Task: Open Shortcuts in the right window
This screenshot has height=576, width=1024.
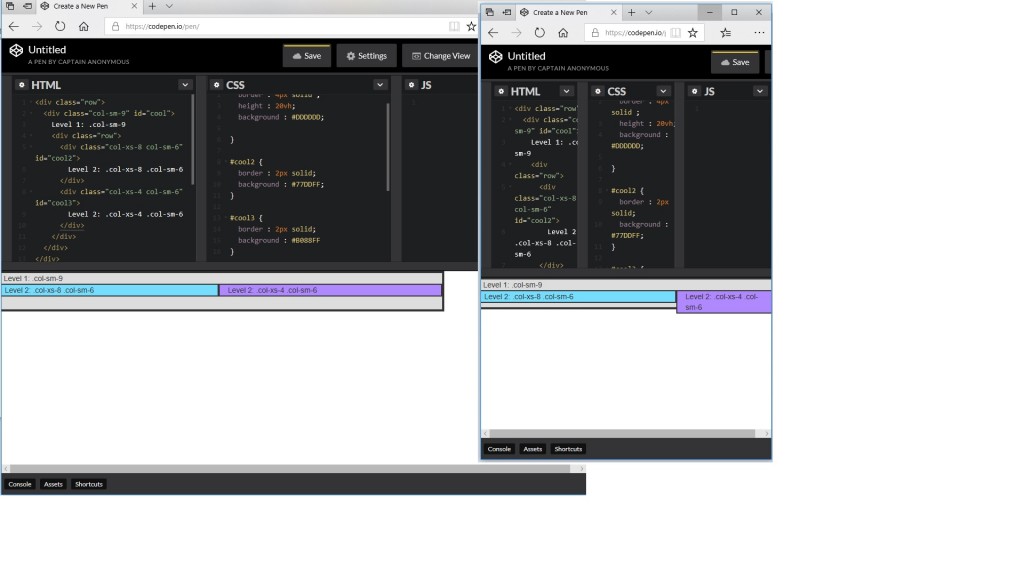Action: coord(568,449)
